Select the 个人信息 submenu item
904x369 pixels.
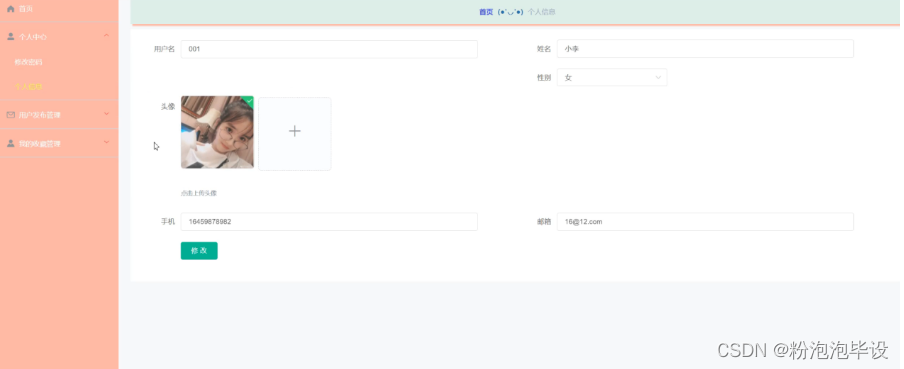pos(28,86)
